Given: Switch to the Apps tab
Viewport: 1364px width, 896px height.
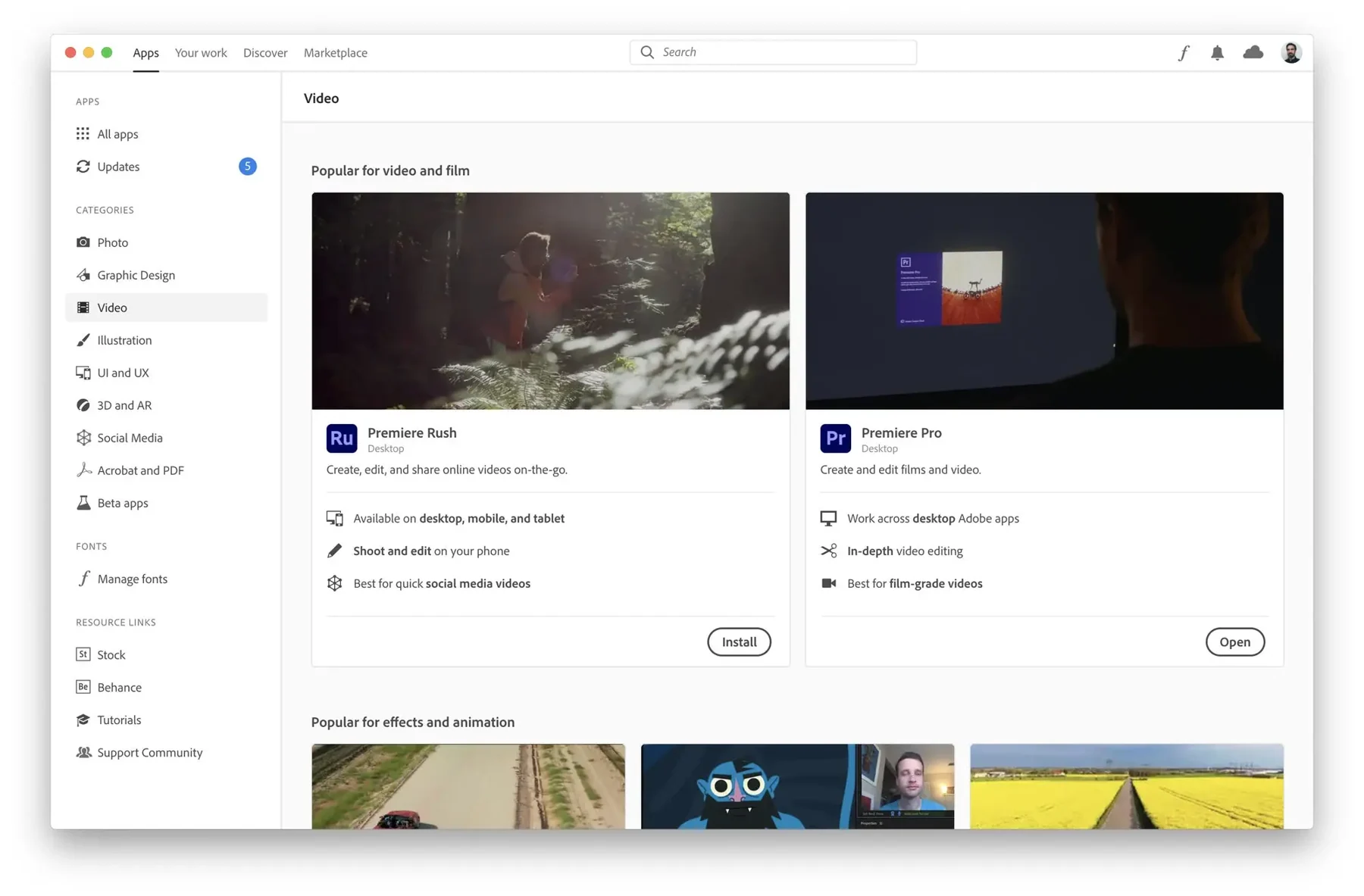Looking at the screenshot, I should point(145,53).
